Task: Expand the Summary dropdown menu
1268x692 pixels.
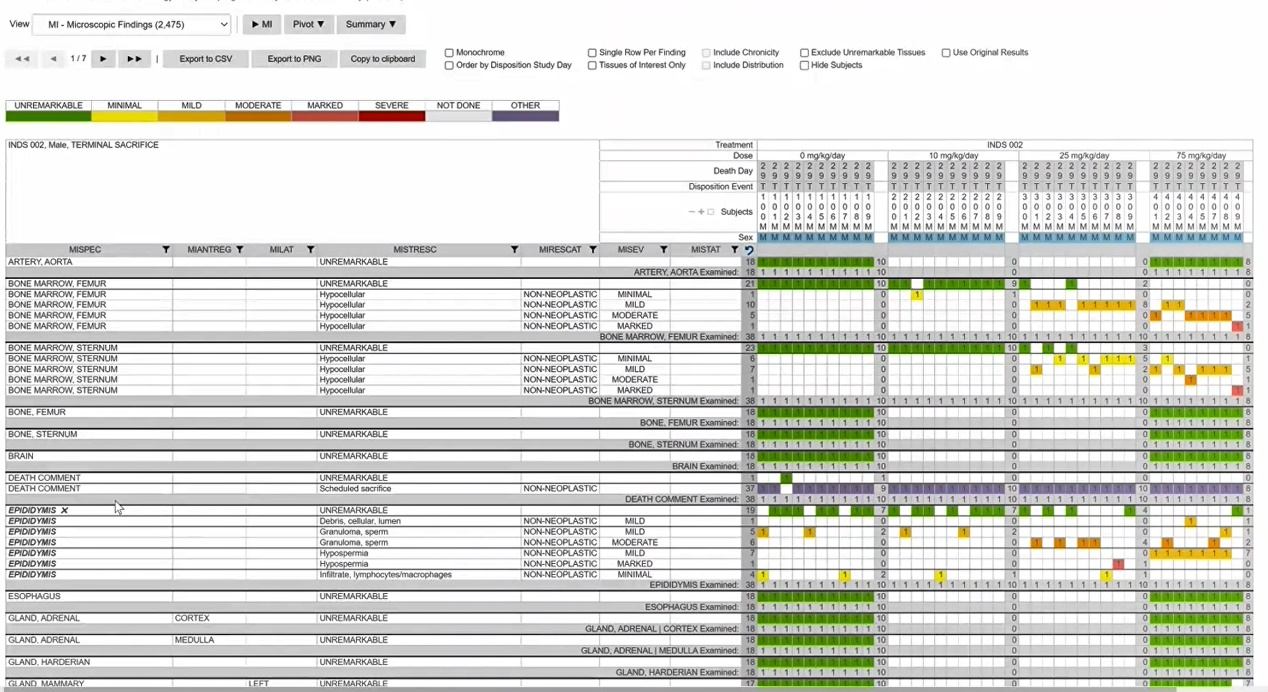Action: tap(371, 24)
